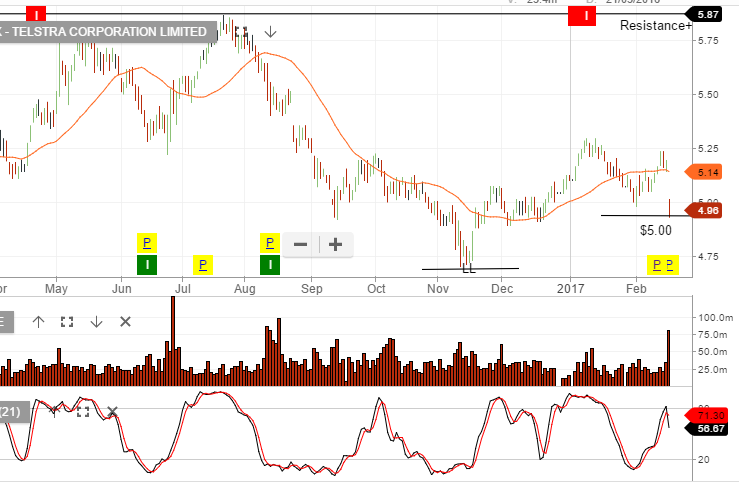Click the Oct label on time axis
The width and height of the screenshot is (739, 500).
coord(376,288)
